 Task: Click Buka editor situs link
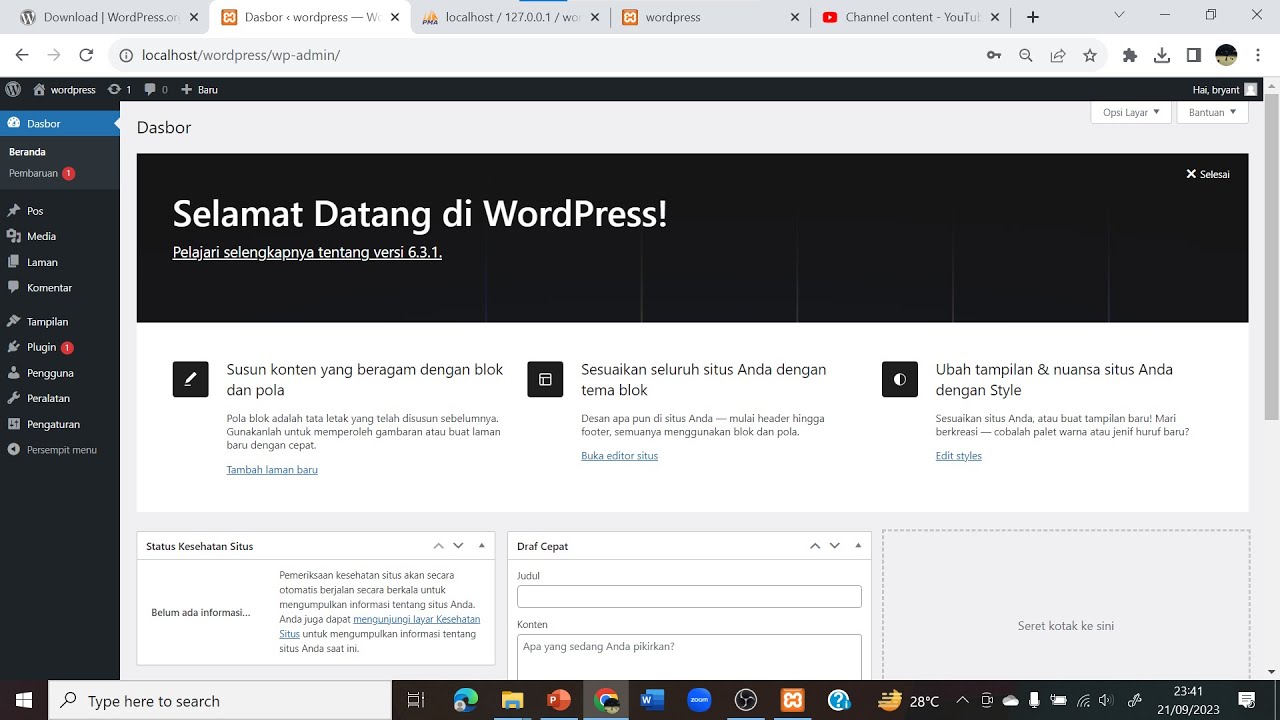(x=619, y=456)
